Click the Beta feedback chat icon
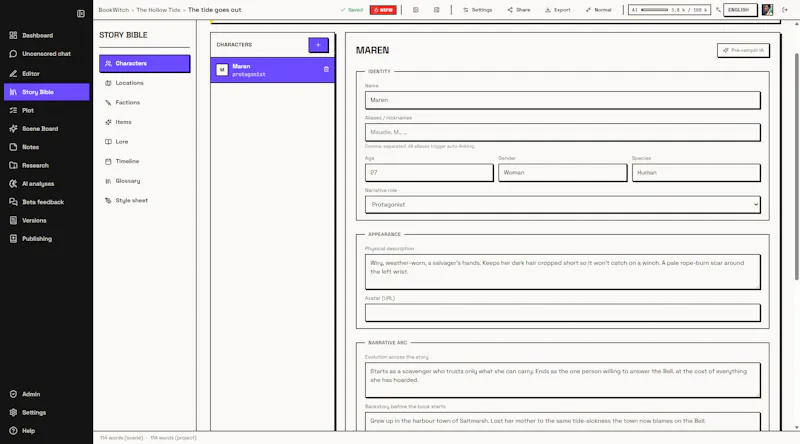Image resolution: width=800 pixels, height=444 pixels. [x=13, y=202]
